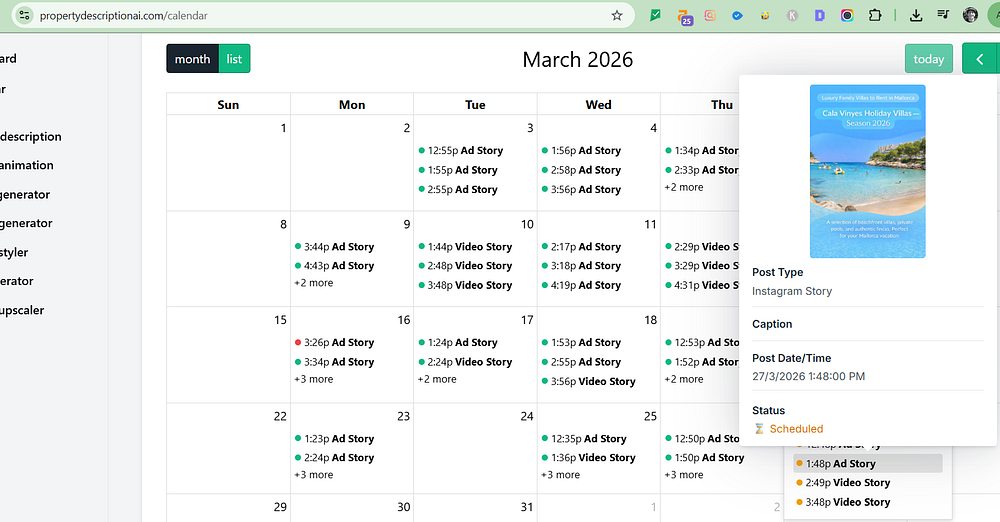
Task: Go to previous month with left arrow
Action: 980,59
